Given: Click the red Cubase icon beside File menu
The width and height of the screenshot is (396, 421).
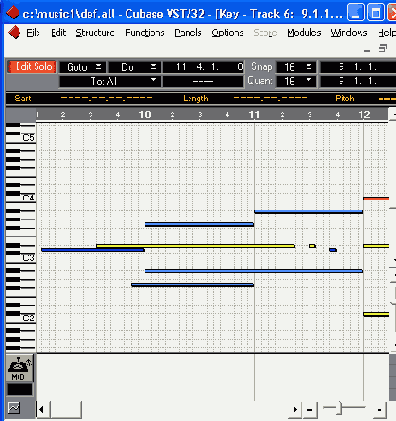Looking at the screenshot, I should point(14,32).
